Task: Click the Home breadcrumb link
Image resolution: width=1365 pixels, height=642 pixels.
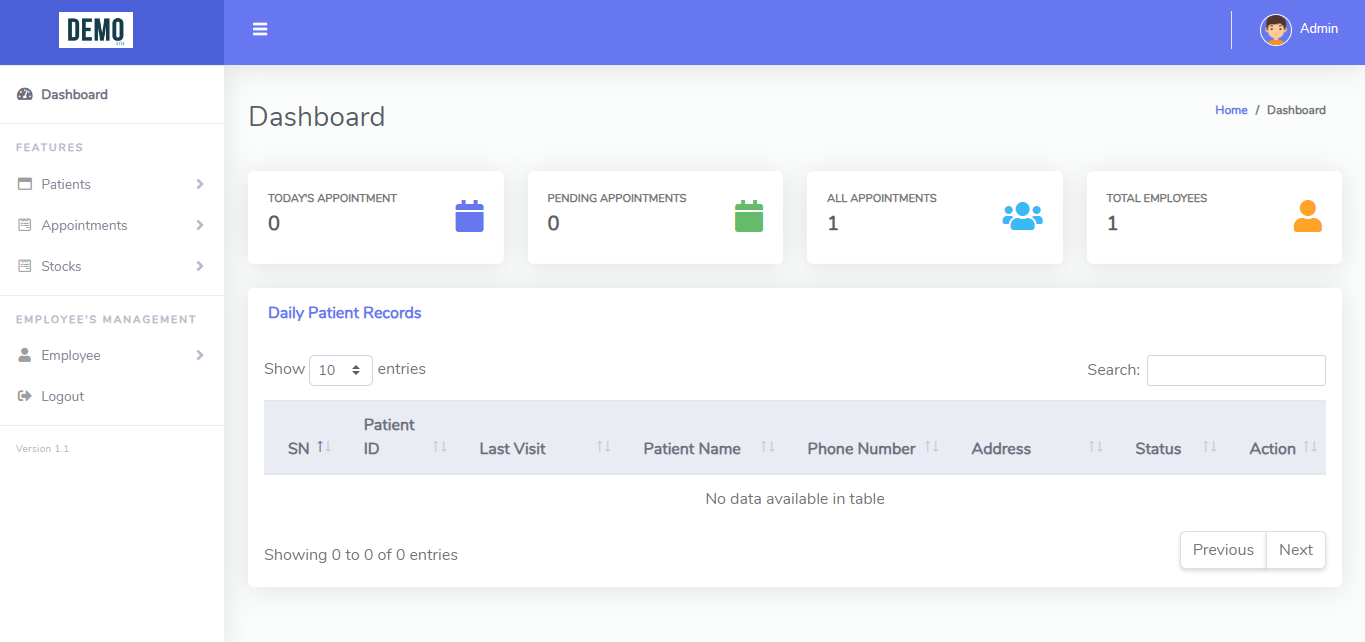Action: [x=1231, y=110]
